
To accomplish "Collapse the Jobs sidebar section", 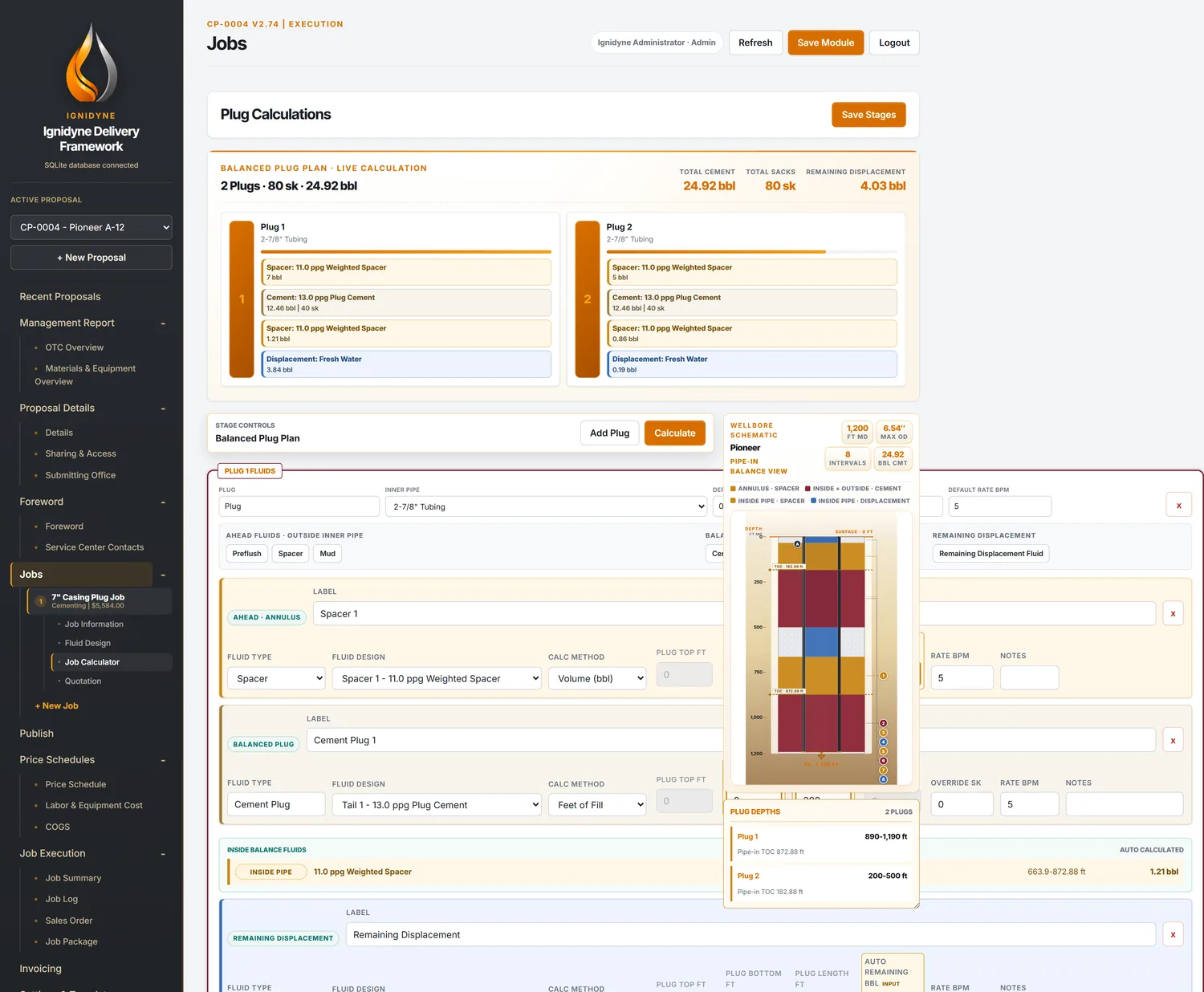I will (x=163, y=575).
